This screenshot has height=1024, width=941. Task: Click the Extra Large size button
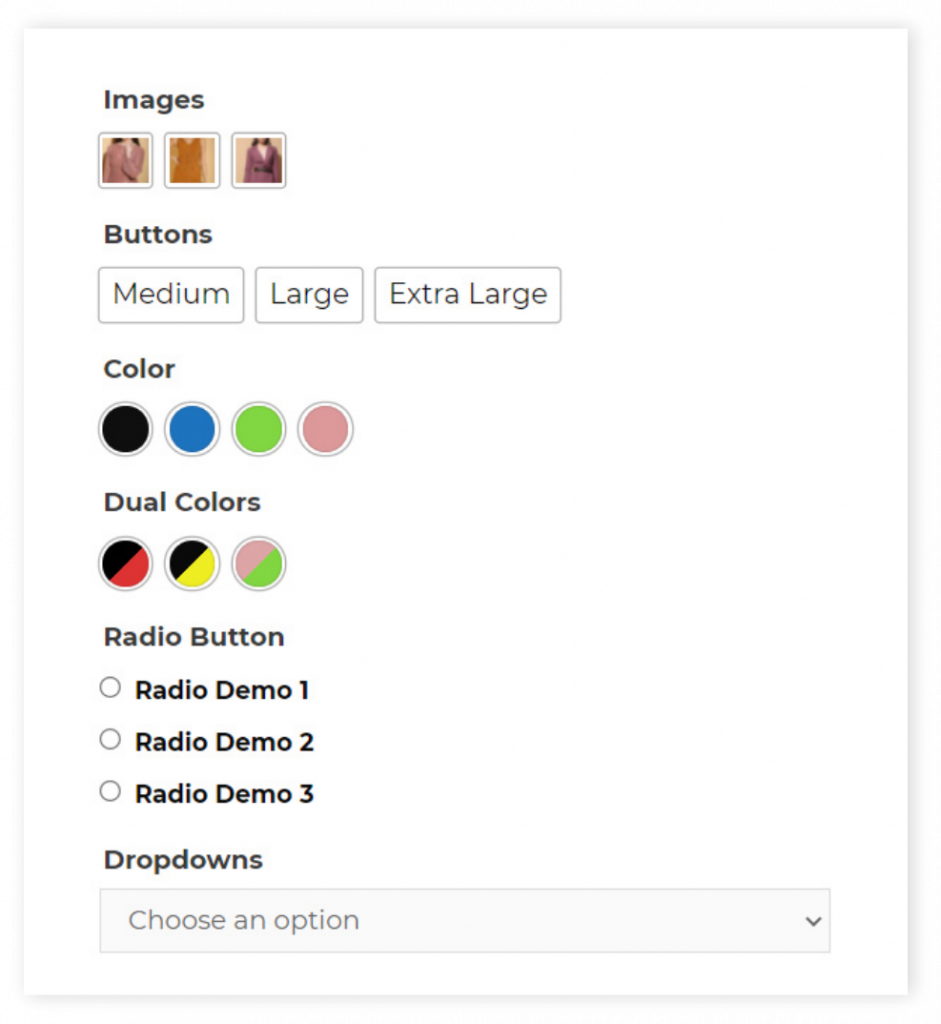(x=468, y=295)
